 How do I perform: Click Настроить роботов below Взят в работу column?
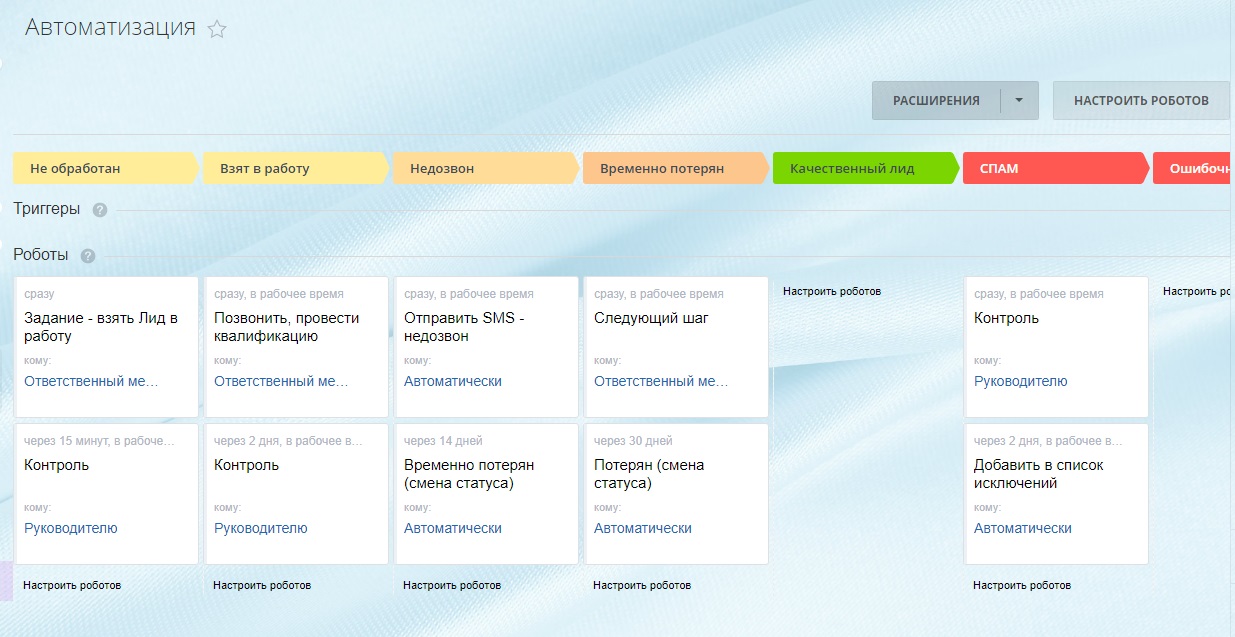point(262,585)
